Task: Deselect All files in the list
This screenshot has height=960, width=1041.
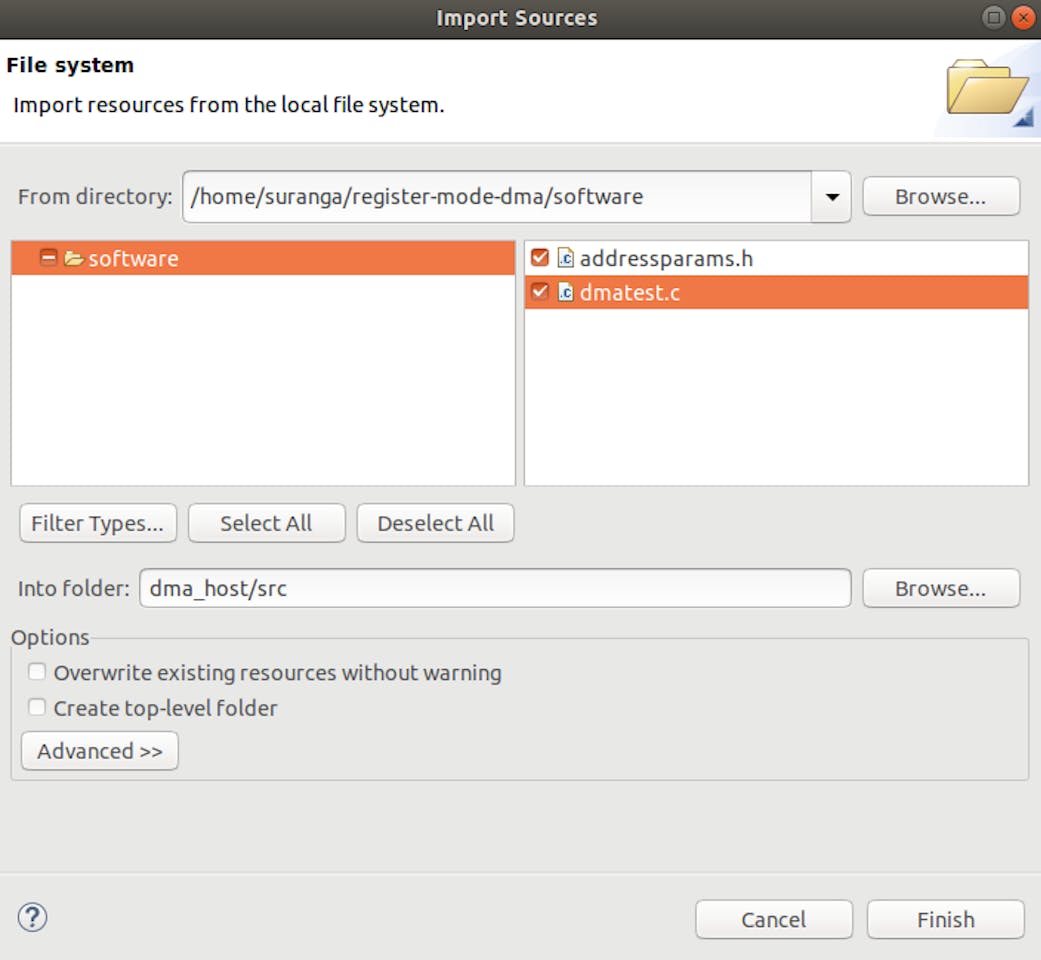Action: pos(435,523)
